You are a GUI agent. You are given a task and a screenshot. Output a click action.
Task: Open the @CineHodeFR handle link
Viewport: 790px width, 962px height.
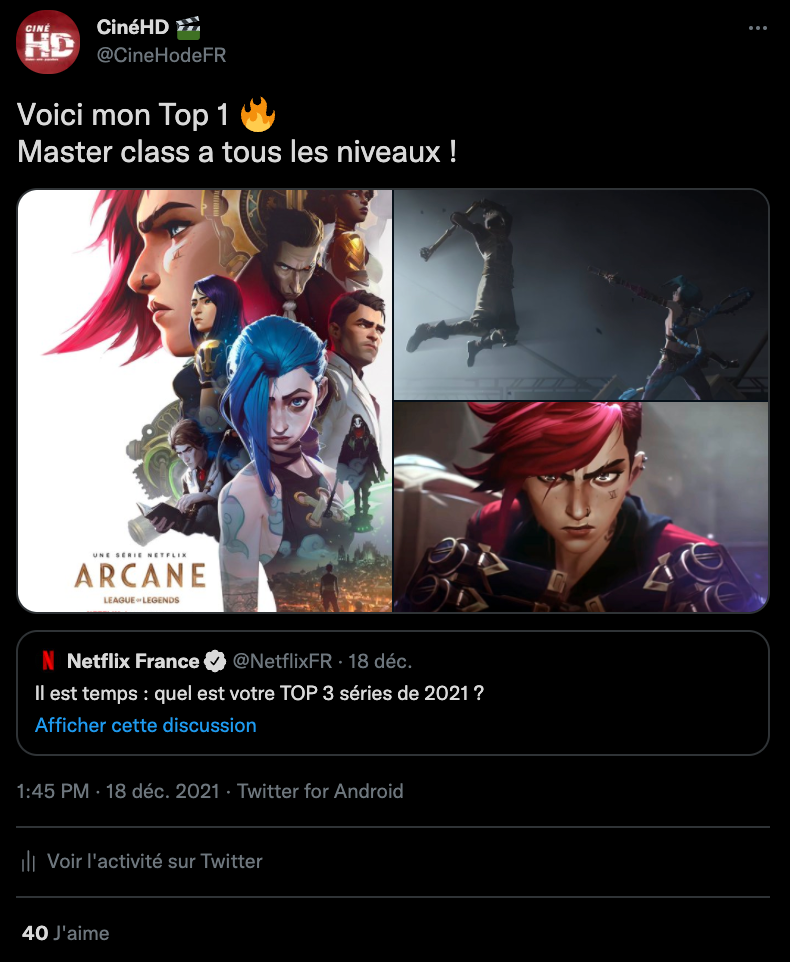tap(161, 55)
